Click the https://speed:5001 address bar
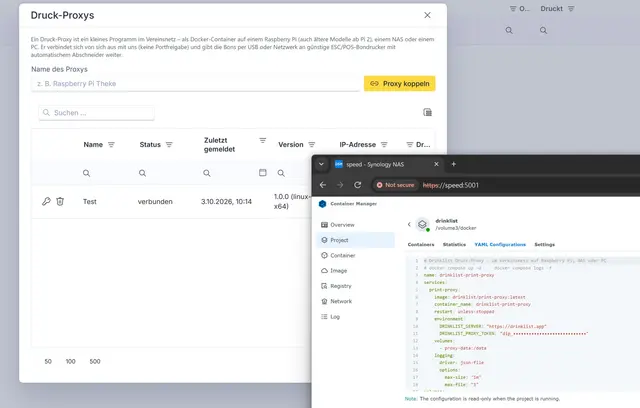This screenshot has width=640, height=408. (450, 185)
